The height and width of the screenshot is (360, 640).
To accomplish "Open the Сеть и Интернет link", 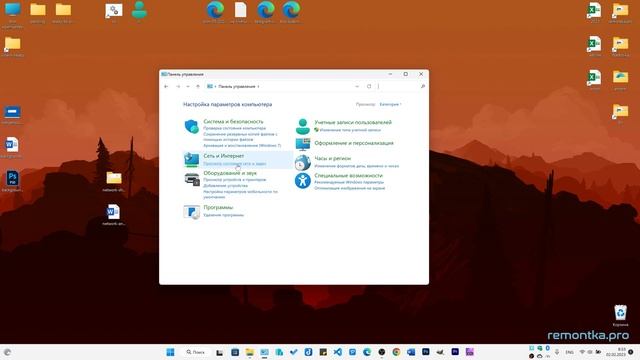I will [224, 156].
